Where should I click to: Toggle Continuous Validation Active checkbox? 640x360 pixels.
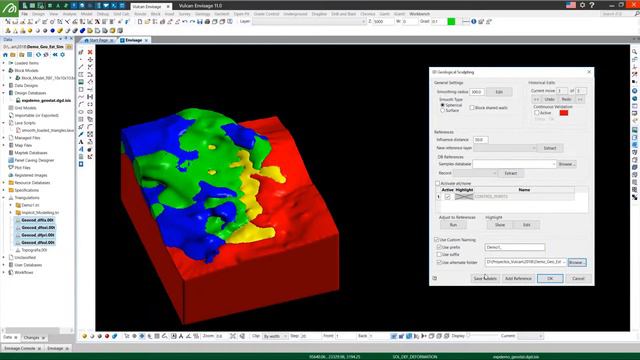click(537, 113)
